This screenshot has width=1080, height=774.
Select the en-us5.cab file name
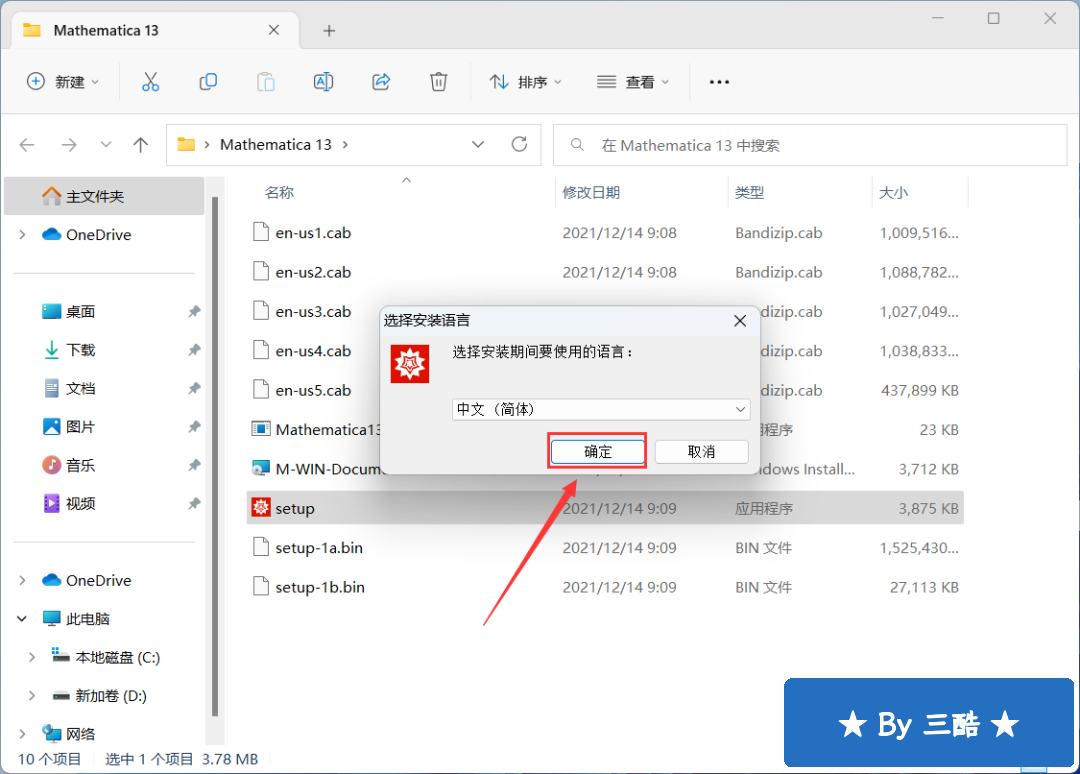313,390
